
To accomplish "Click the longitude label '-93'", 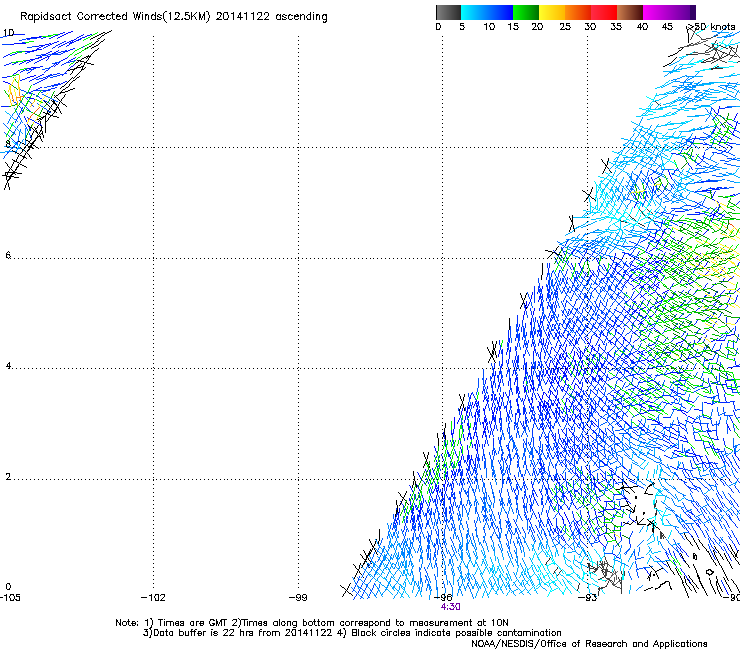I will tap(588, 598).
